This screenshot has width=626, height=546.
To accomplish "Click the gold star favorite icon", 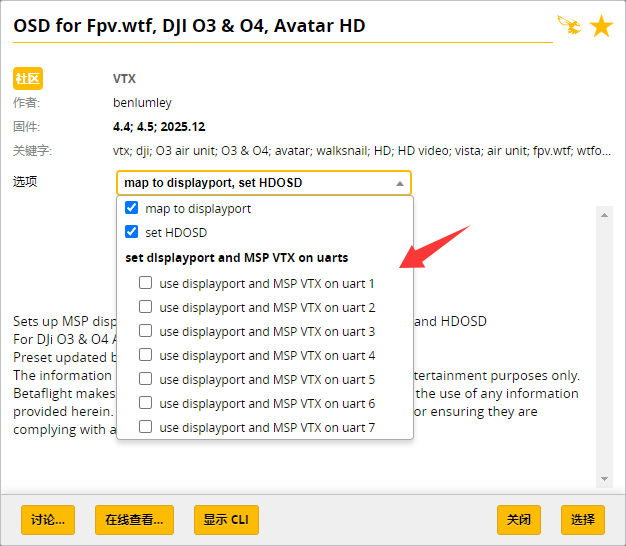I will (x=601, y=26).
